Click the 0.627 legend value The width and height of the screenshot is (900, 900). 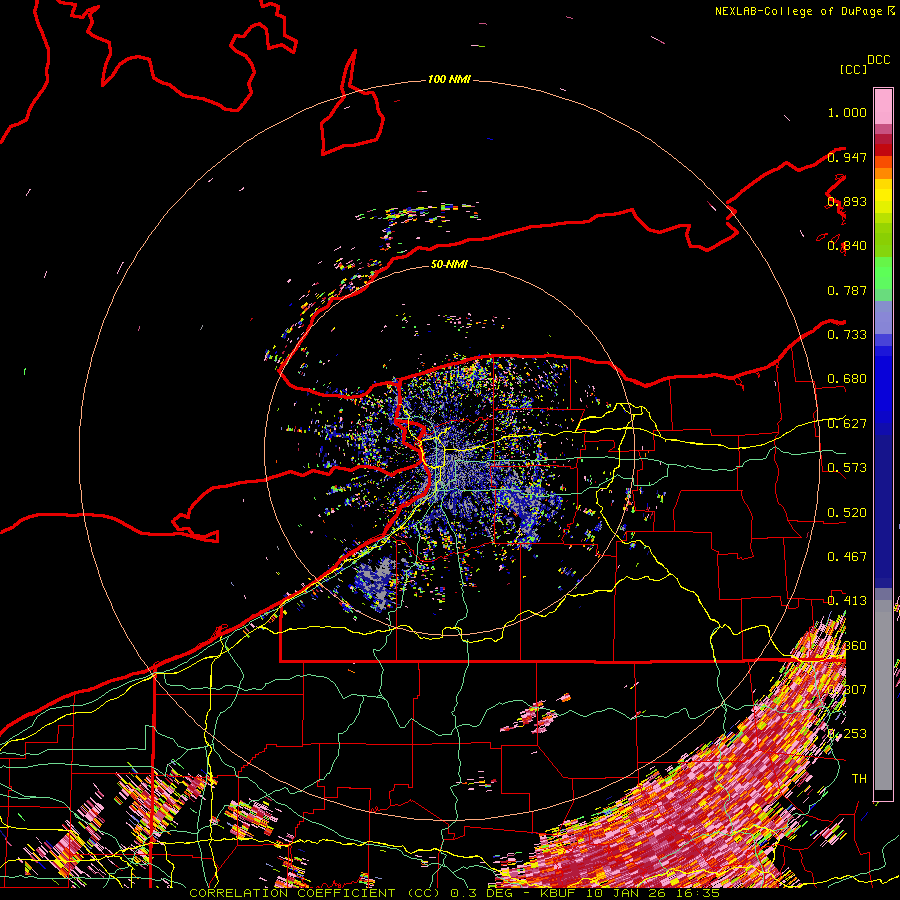[847, 424]
